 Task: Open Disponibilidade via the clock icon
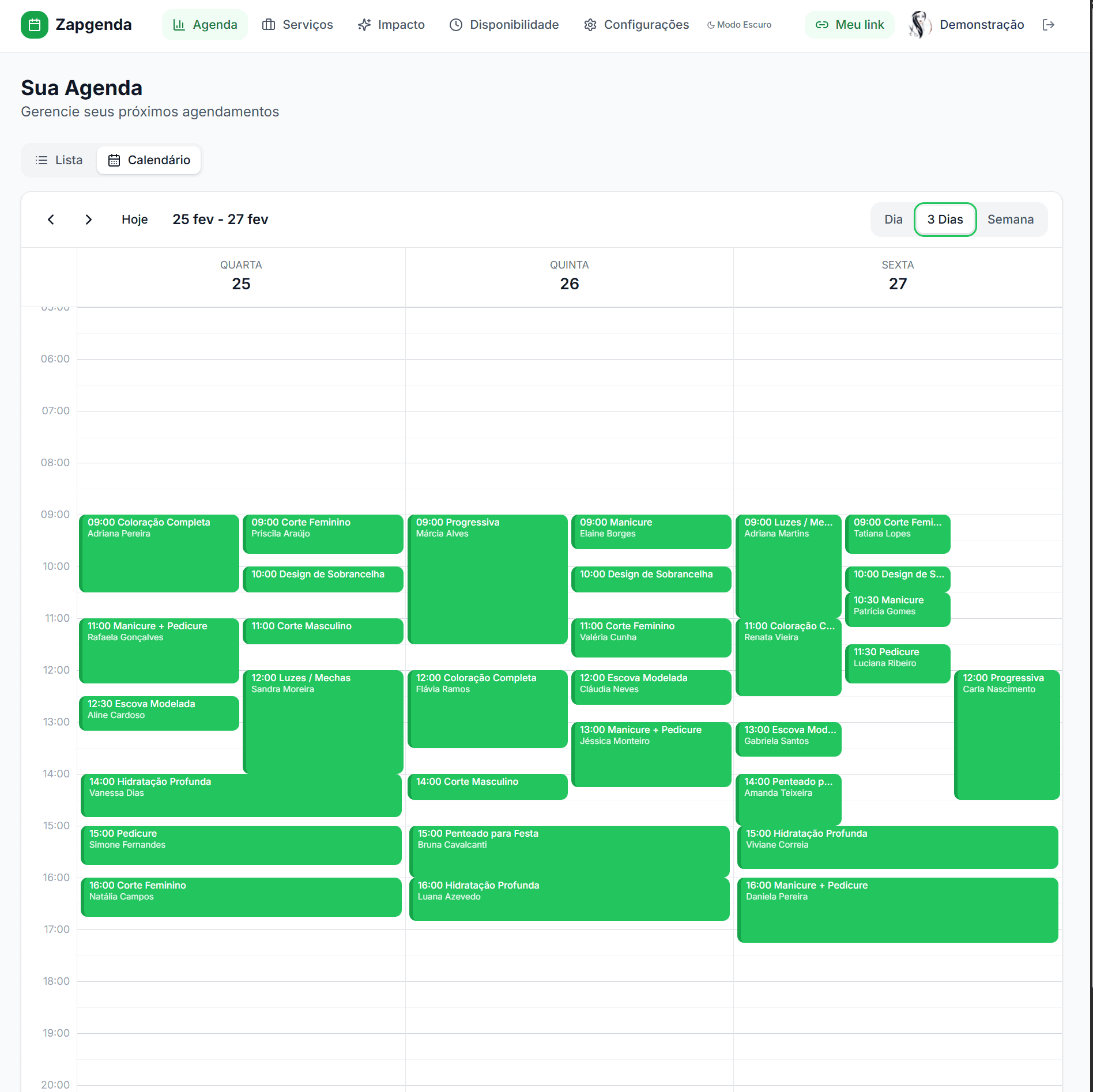tap(455, 24)
